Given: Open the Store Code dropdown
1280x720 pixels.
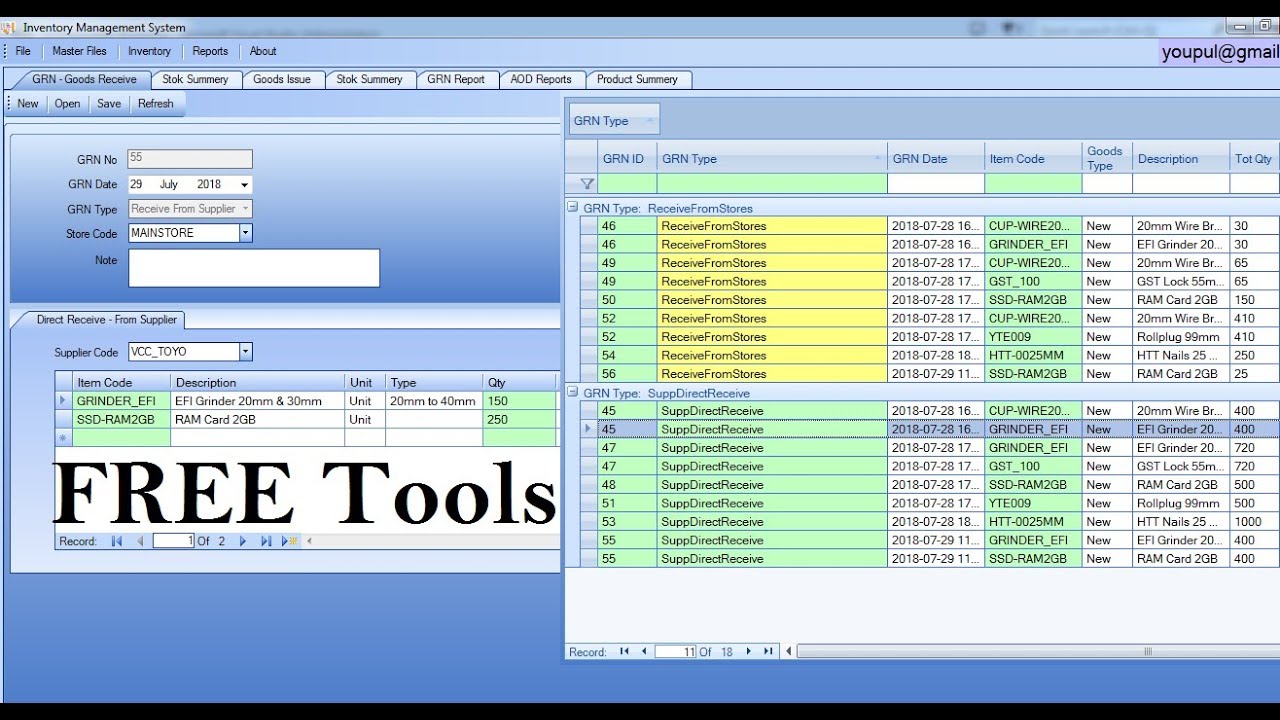Looking at the screenshot, I should tap(245, 233).
